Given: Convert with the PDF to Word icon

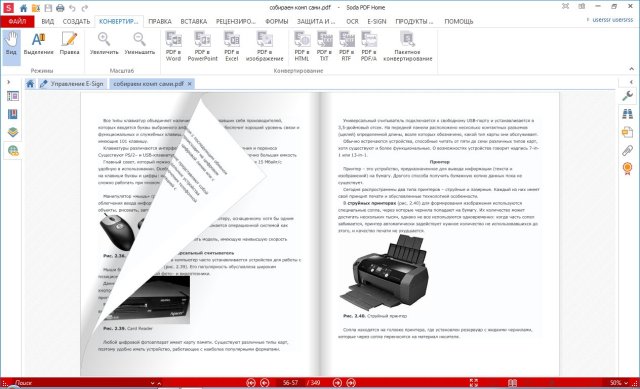Looking at the screenshot, I should pyautogui.click(x=173, y=47).
